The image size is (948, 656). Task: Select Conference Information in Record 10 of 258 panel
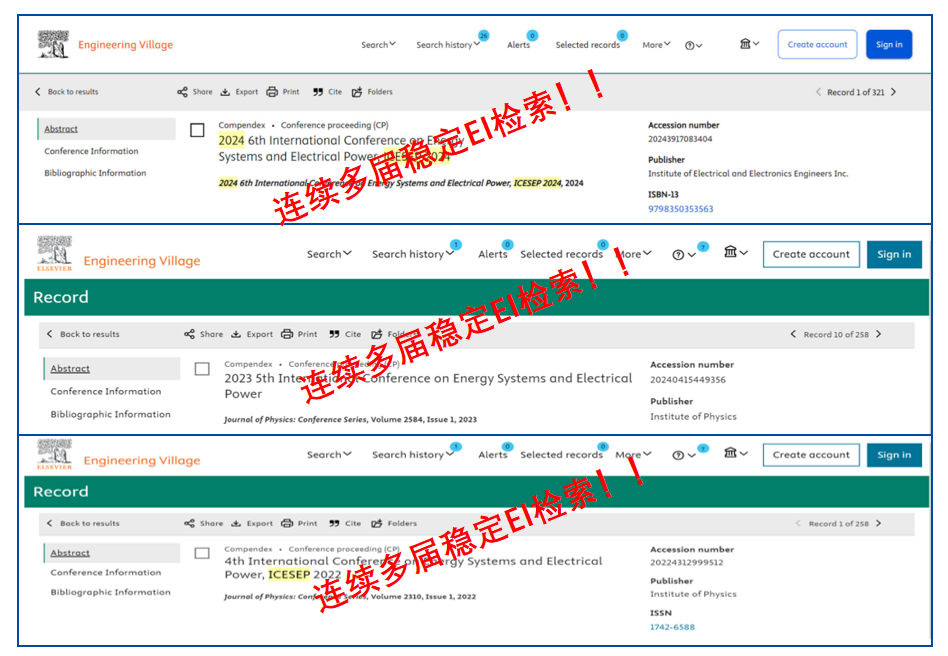[x=106, y=391]
